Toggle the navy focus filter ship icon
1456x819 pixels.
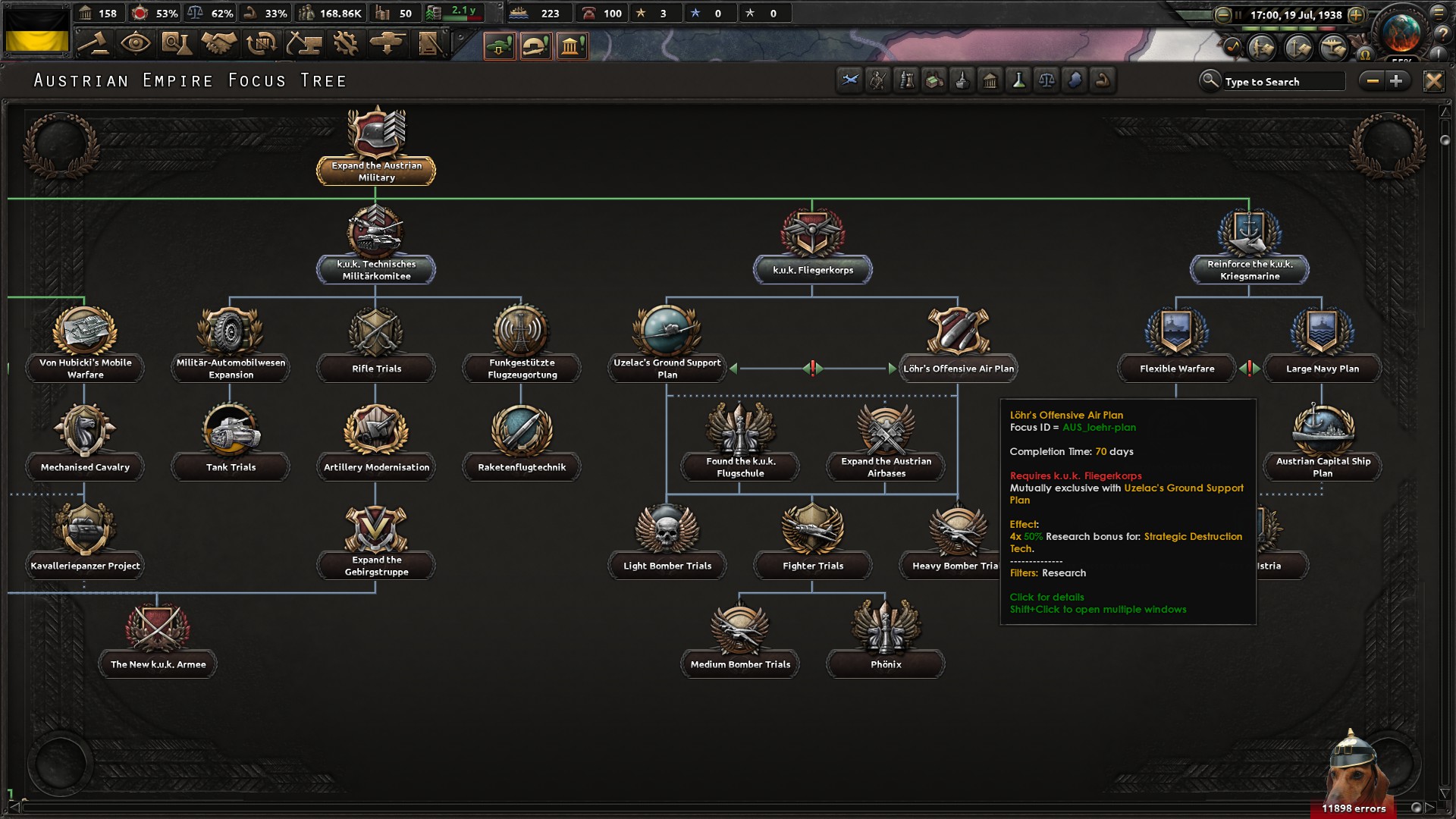click(x=962, y=80)
